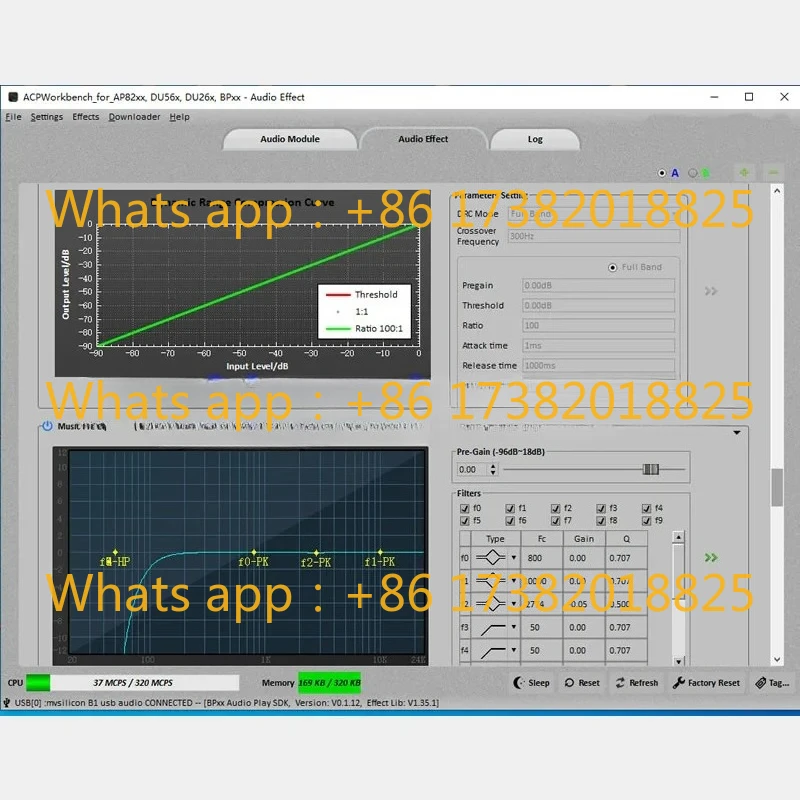Click the Pre-Gain slider handle
The height and width of the screenshot is (800, 800).
click(x=651, y=469)
